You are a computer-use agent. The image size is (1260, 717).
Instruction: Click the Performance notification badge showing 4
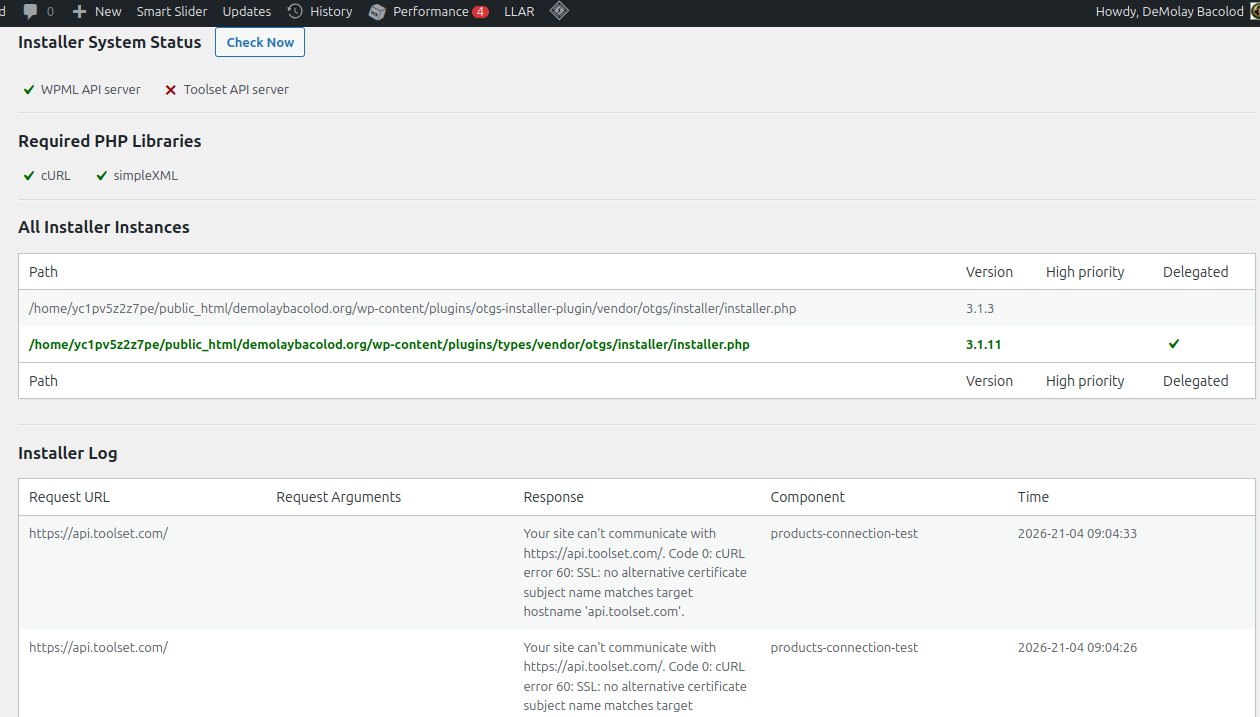click(x=480, y=12)
